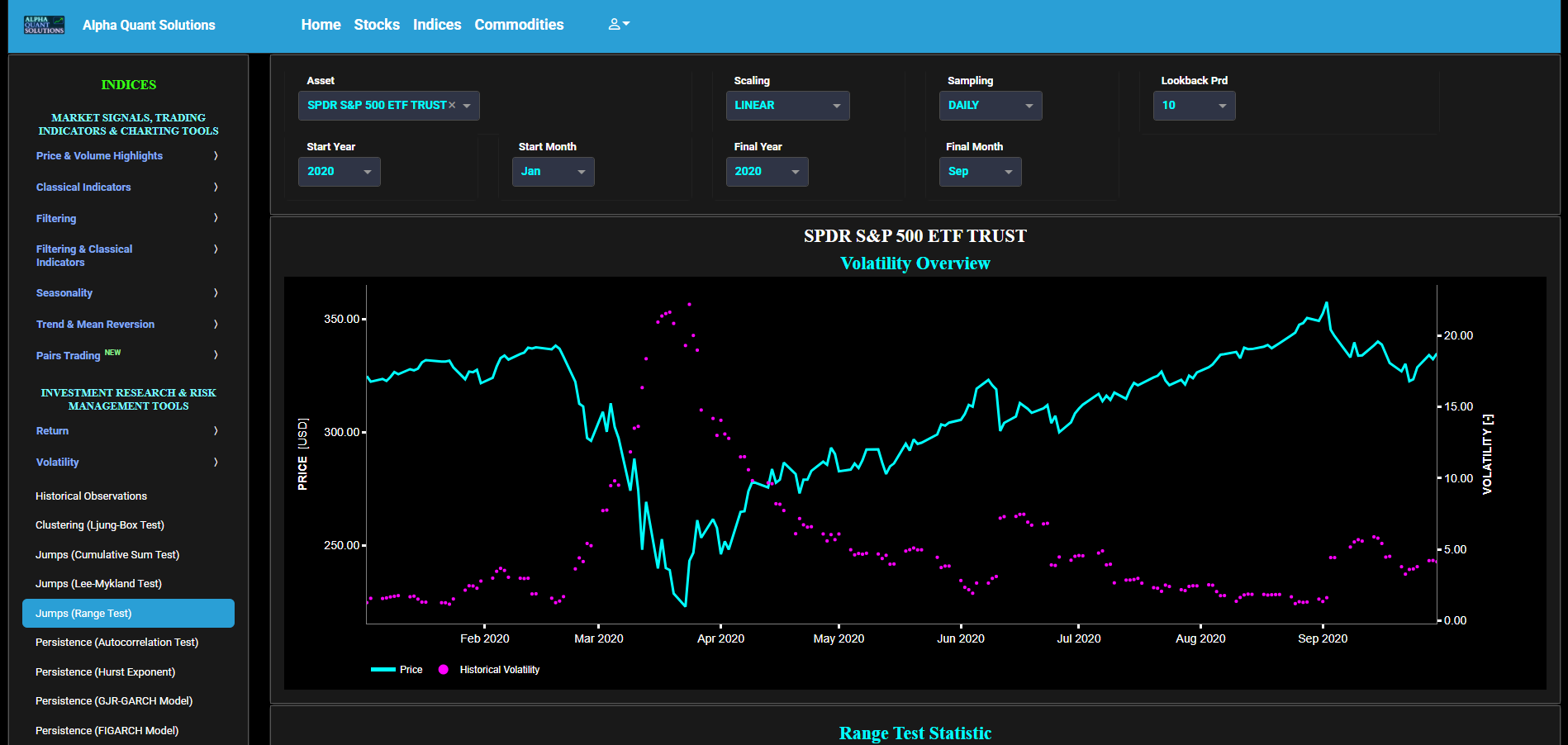Open the Asset dropdown
This screenshot has height=745, width=1568.
[x=388, y=106]
